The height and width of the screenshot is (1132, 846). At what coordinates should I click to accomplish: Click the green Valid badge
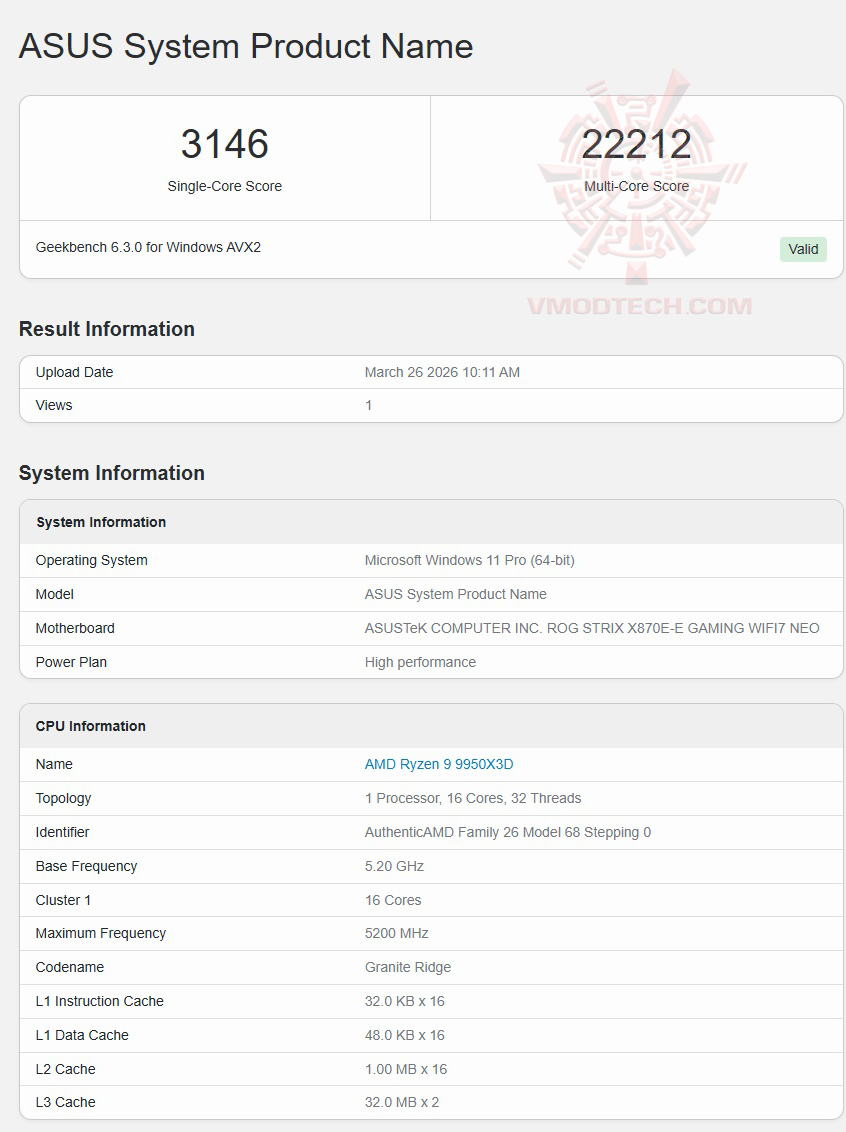click(803, 249)
